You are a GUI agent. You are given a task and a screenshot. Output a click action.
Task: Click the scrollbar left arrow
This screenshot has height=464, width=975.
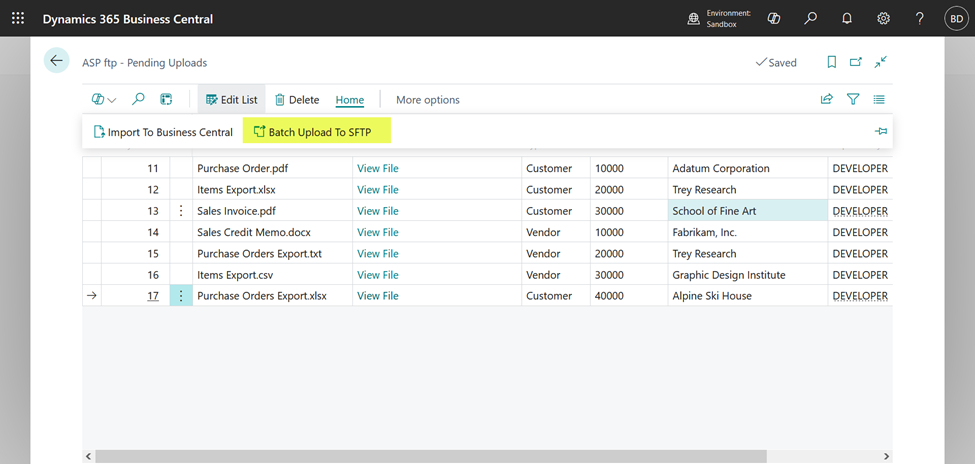point(88,456)
